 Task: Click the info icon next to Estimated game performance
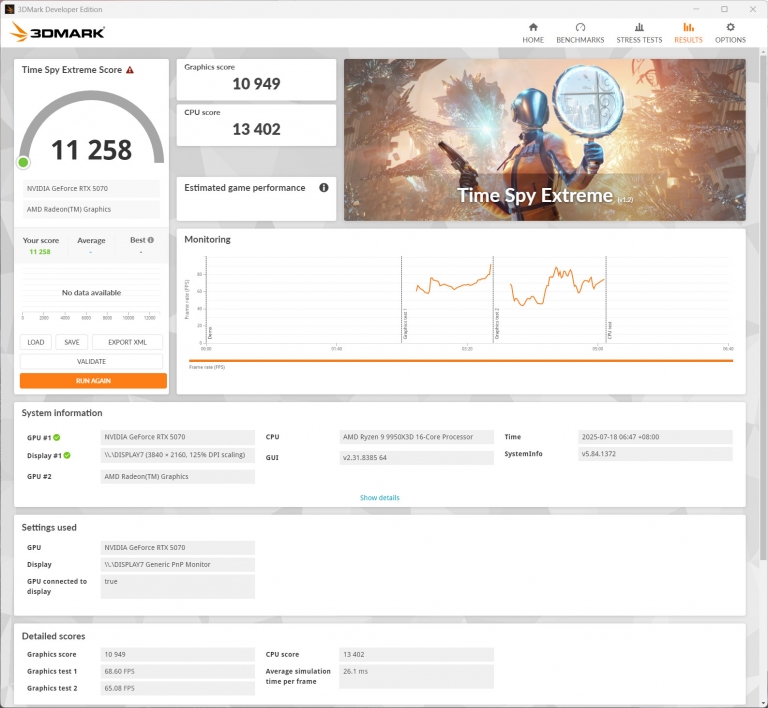[x=324, y=188]
